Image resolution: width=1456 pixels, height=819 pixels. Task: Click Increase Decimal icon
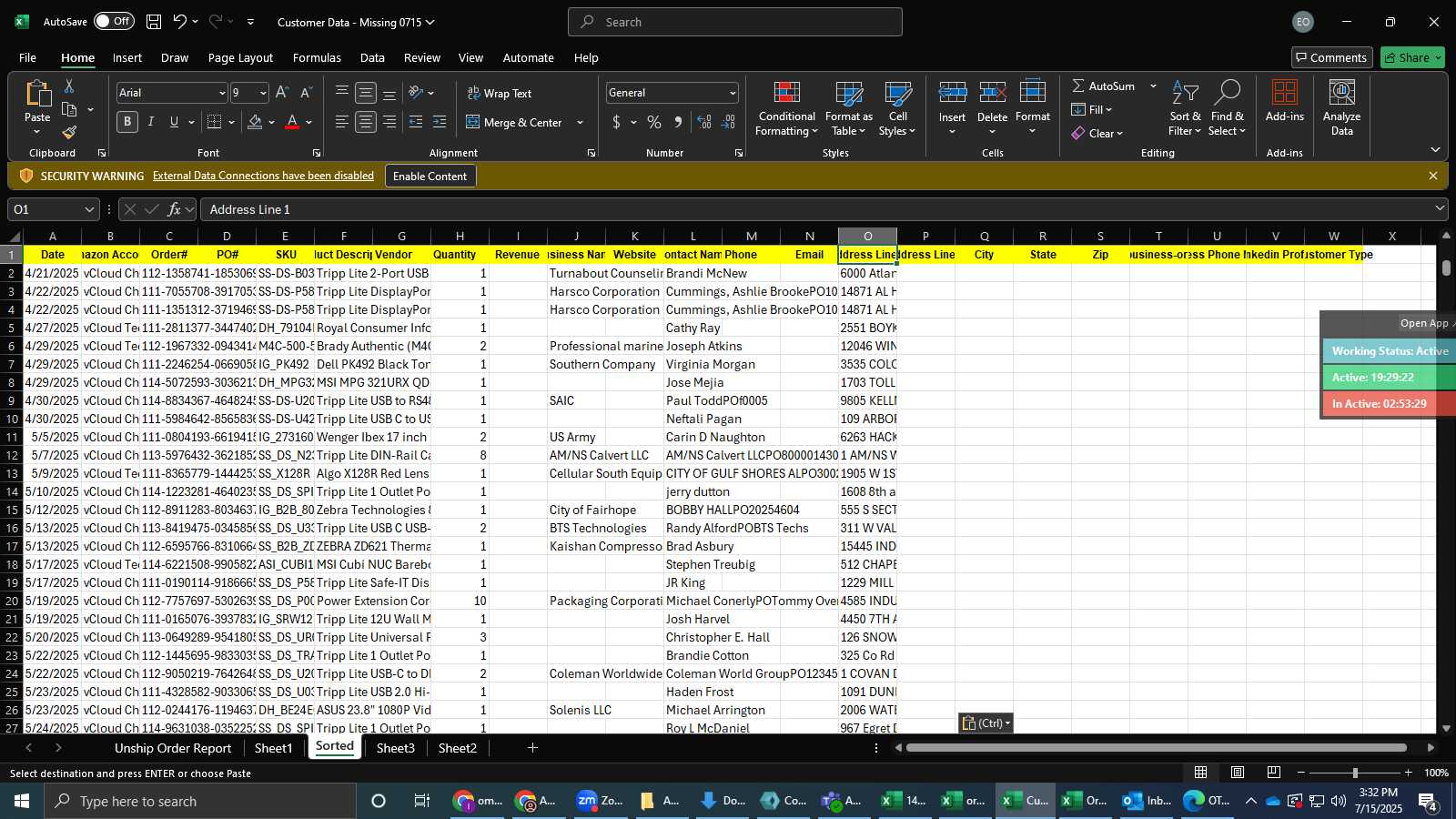(704, 122)
